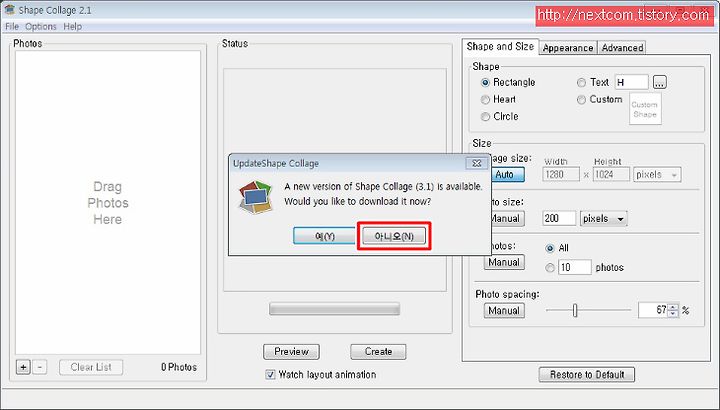Screen dimensions: 720x410
Task: Select the All photos radio button
Action: 550,248
